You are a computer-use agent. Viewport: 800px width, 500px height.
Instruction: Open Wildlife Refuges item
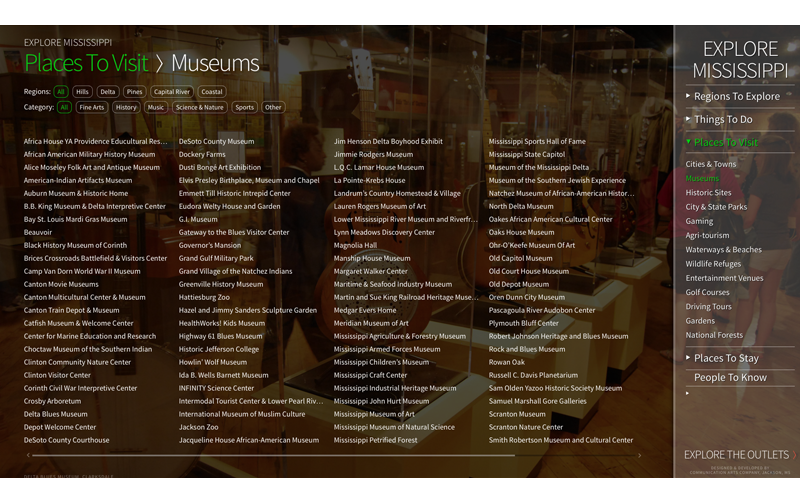click(x=713, y=264)
